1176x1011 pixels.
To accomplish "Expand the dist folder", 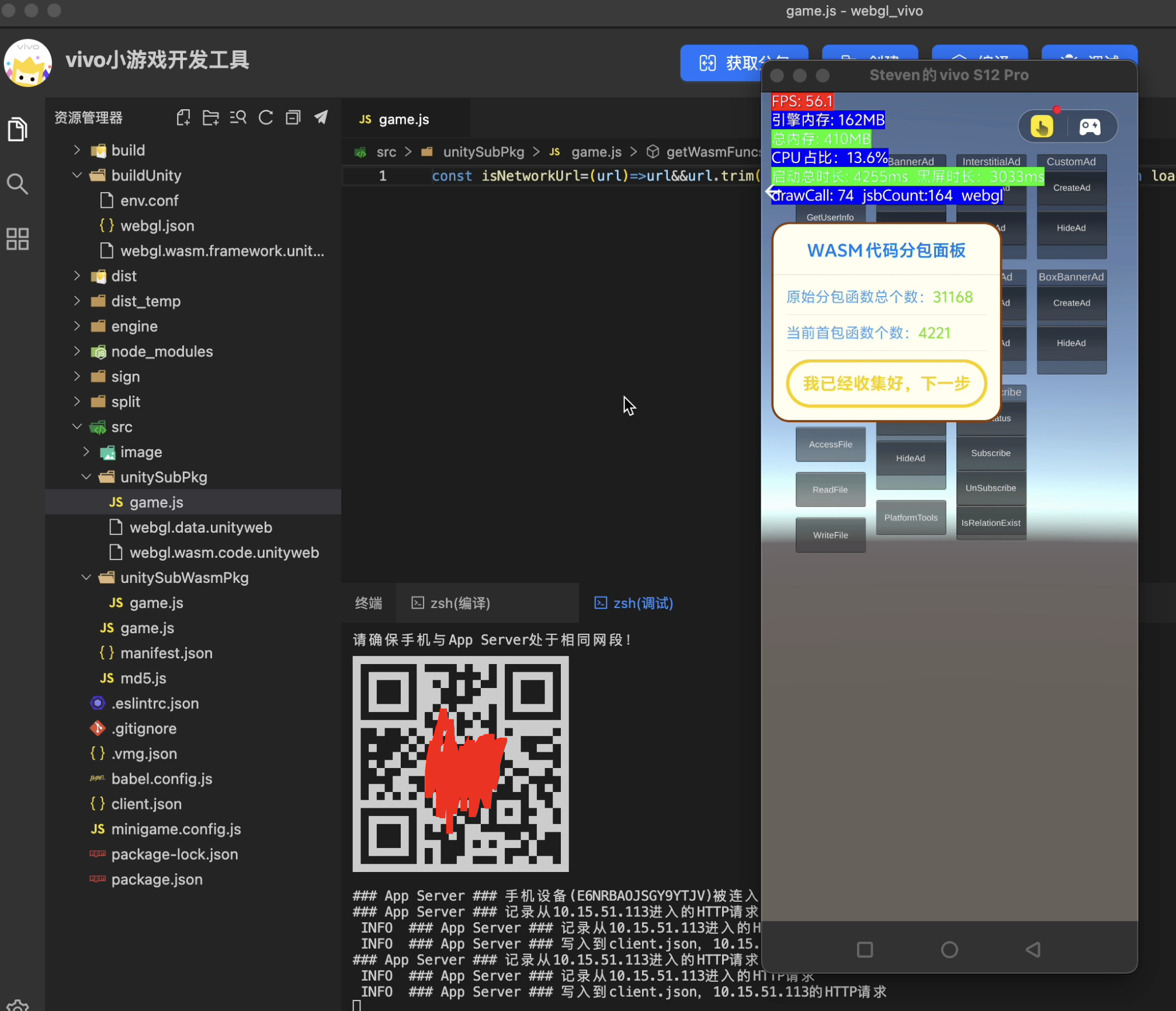I will point(77,276).
